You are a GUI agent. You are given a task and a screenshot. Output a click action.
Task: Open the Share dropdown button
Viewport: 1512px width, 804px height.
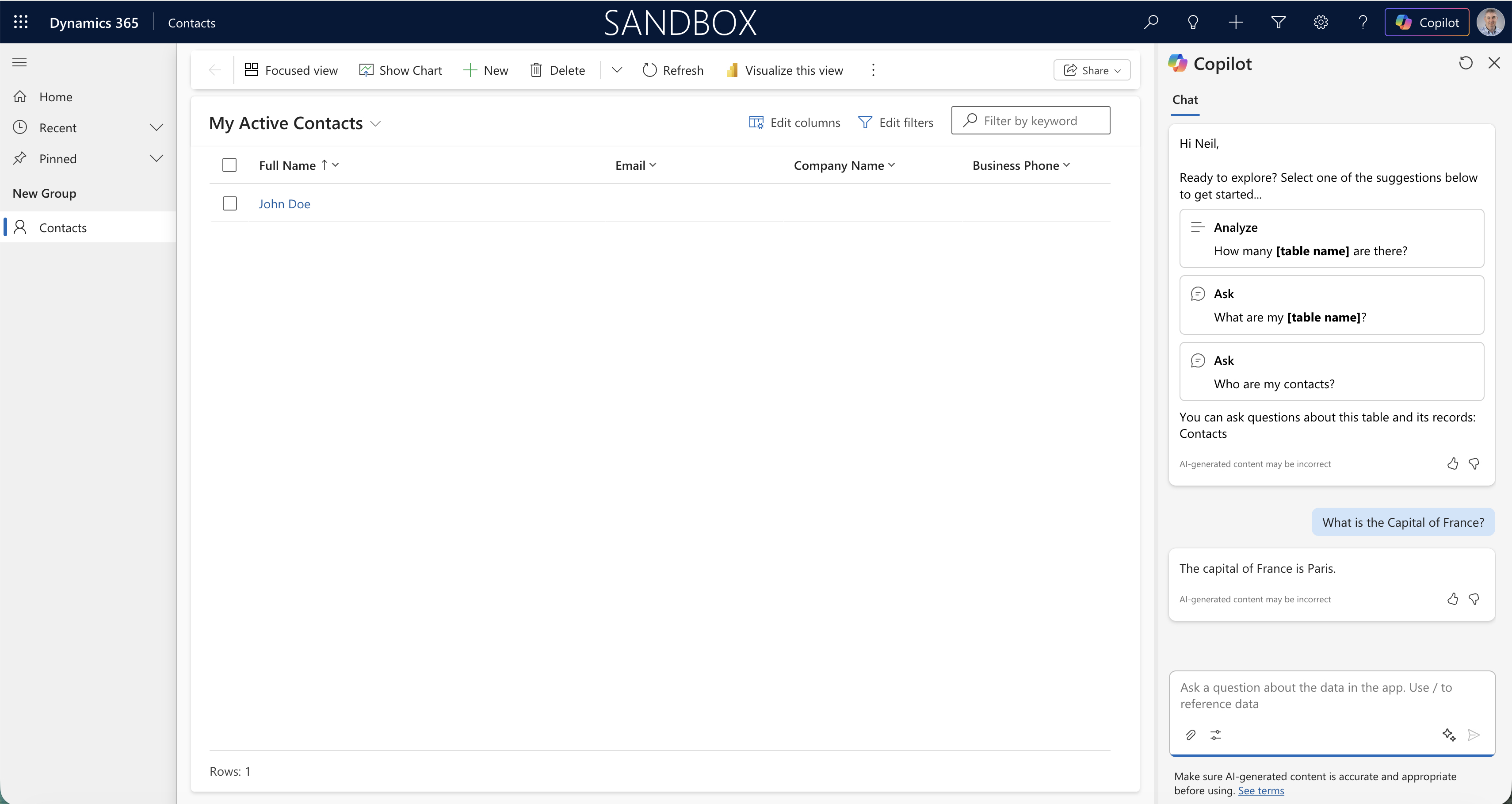pos(1092,70)
